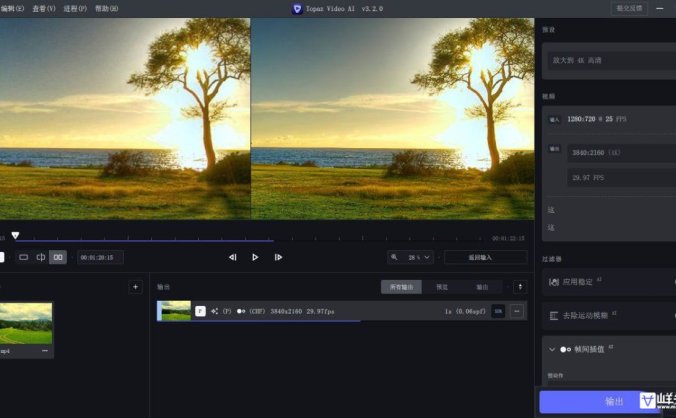Open the 查看(V) menu
The height and width of the screenshot is (418, 676).
(44, 9)
